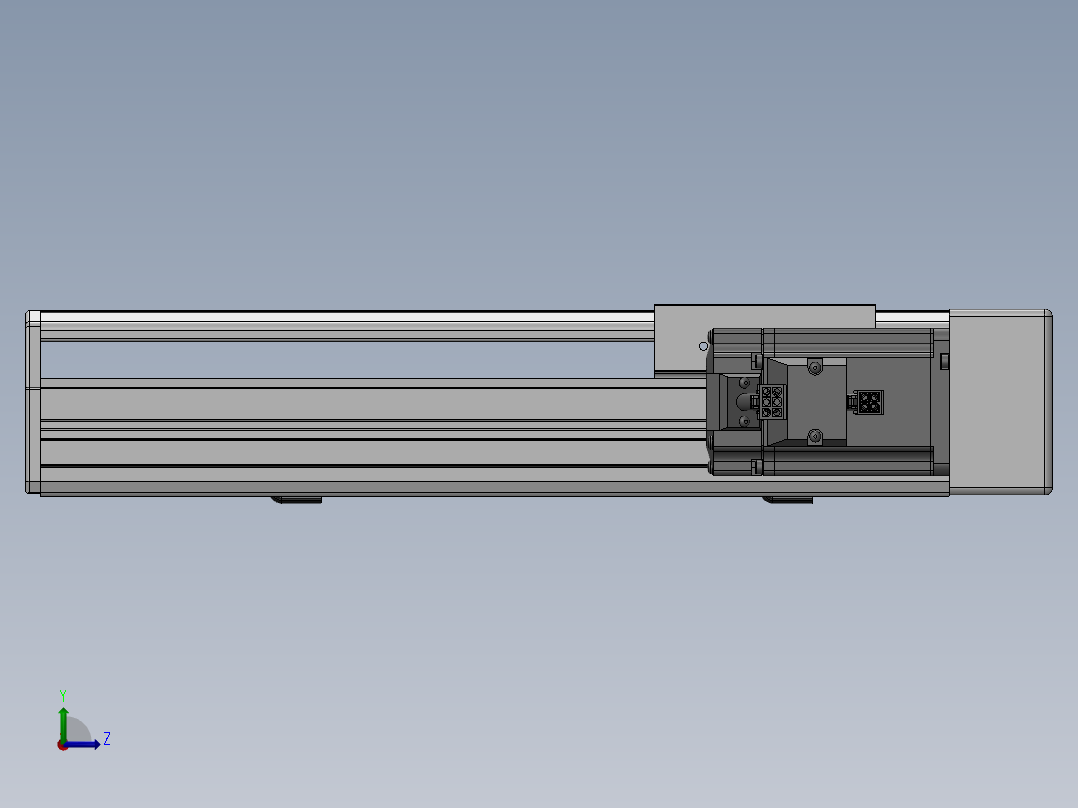The height and width of the screenshot is (808, 1078).
Task: Click the red X axis dot at triad origin
Action: click(62, 746)
